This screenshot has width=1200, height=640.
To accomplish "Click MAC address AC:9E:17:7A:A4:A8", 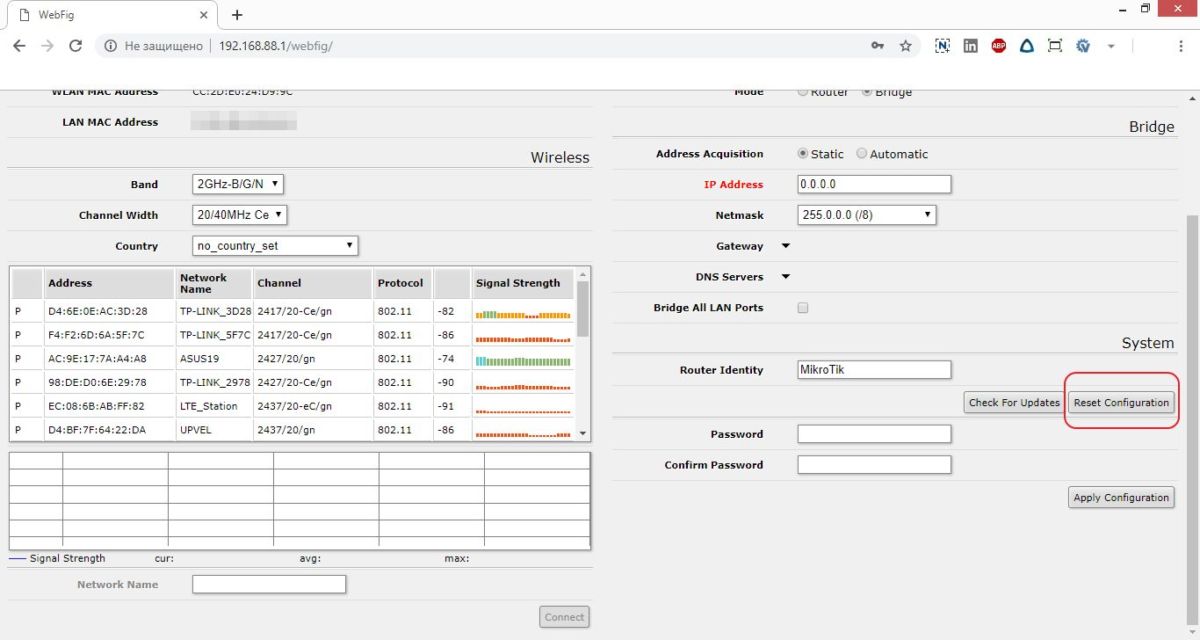I will [97, 358].
